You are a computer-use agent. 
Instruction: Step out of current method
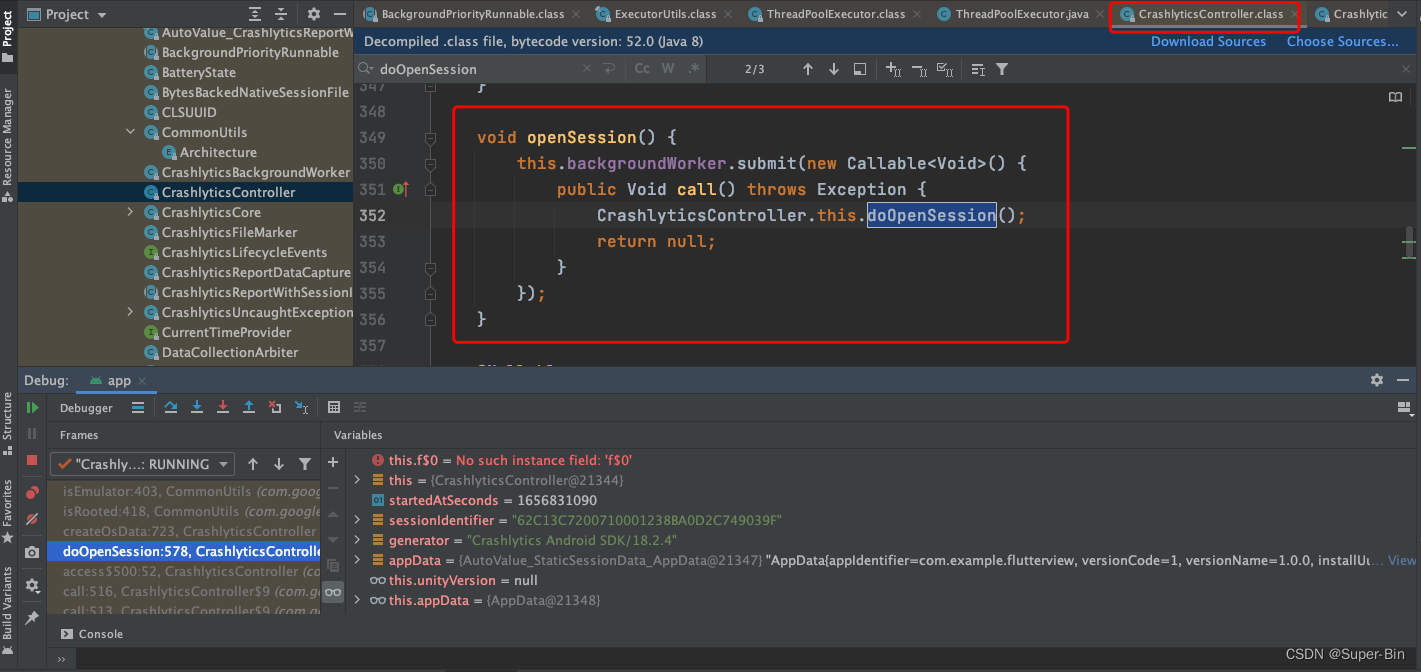pyautogui.click(x=249, y=407)
